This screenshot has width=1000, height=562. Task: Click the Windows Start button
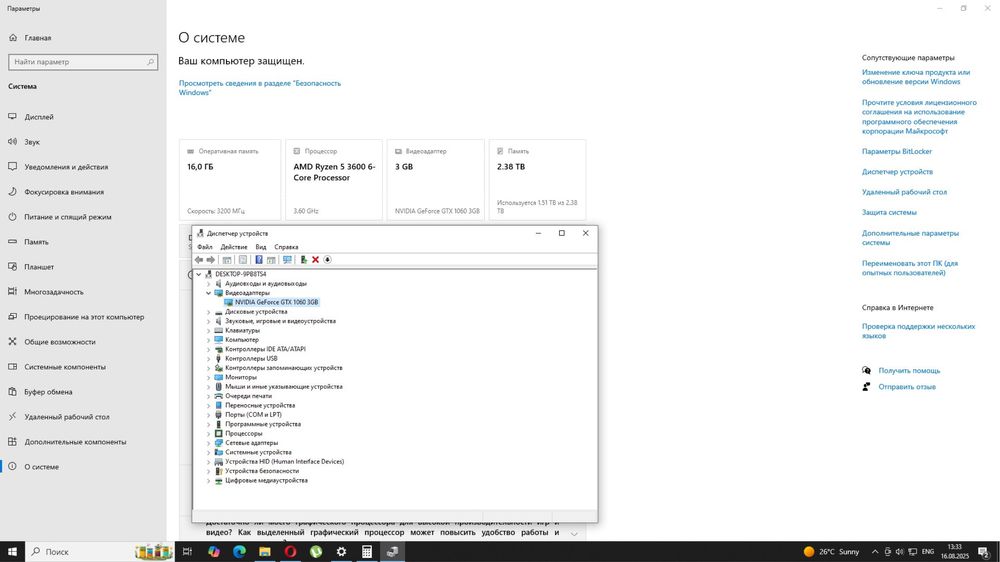coord(12,552)
